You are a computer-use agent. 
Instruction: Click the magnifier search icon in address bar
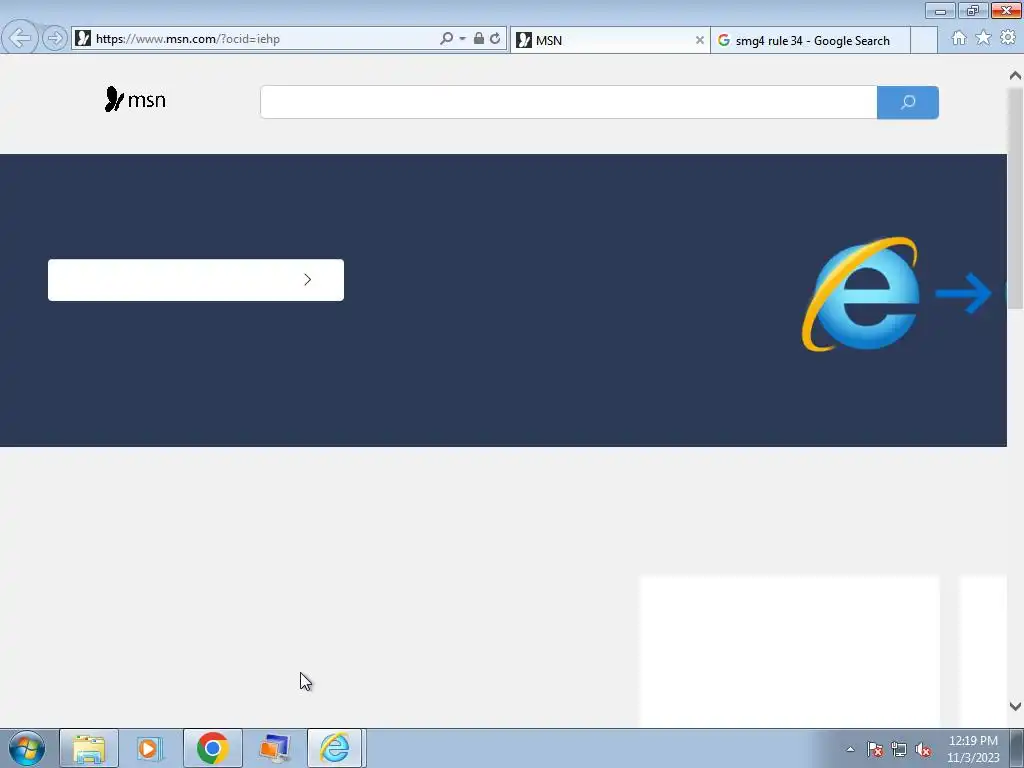(x=447, y=39)
